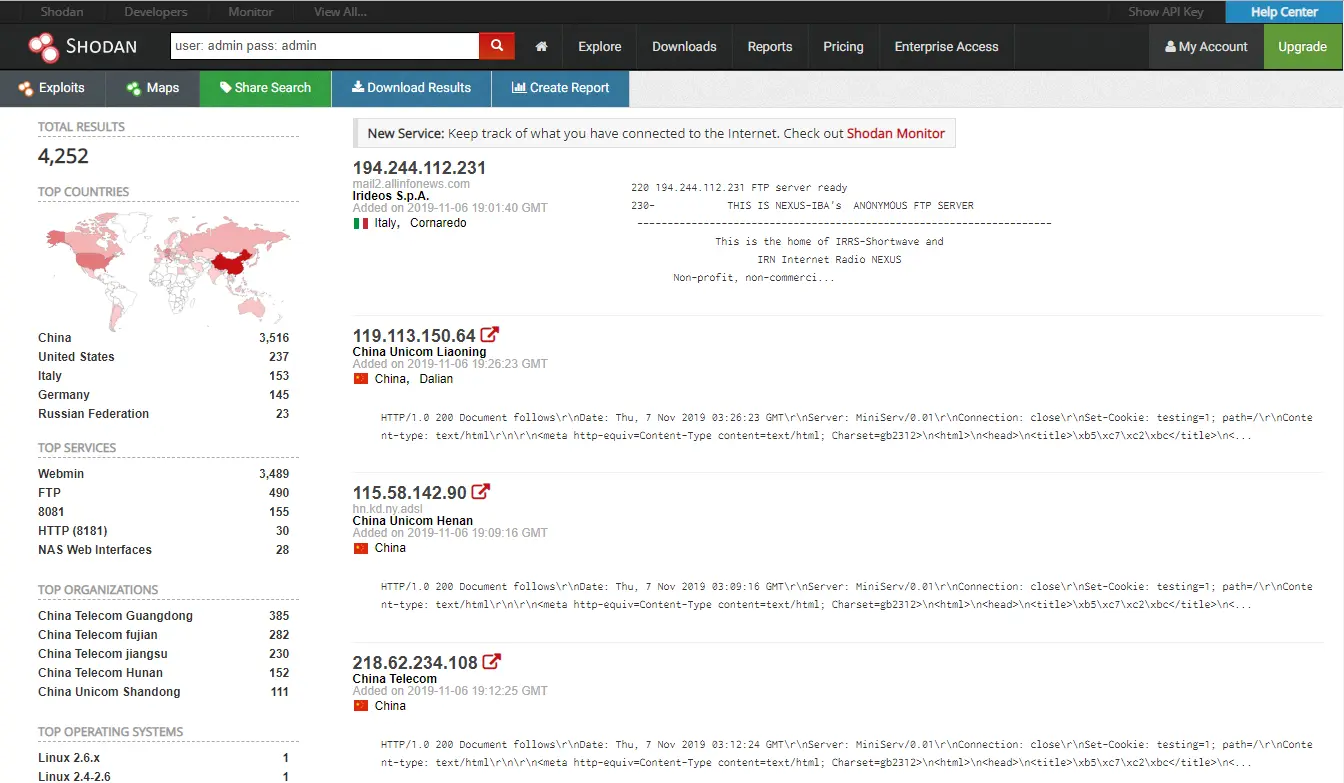The image size is (1344, 783).
Task: Filter by service Webmin
Action: [x=61, y=474]
